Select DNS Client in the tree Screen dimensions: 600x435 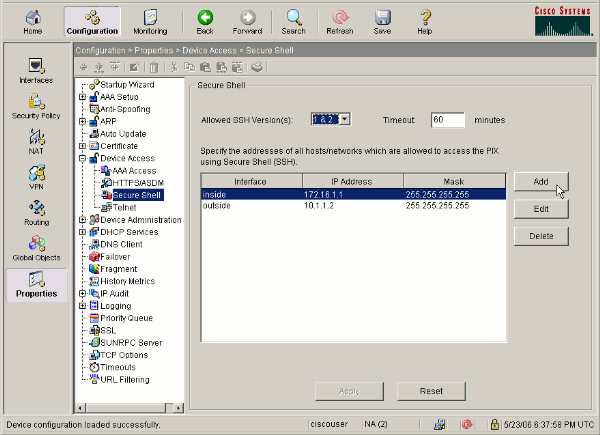point(121,244)
